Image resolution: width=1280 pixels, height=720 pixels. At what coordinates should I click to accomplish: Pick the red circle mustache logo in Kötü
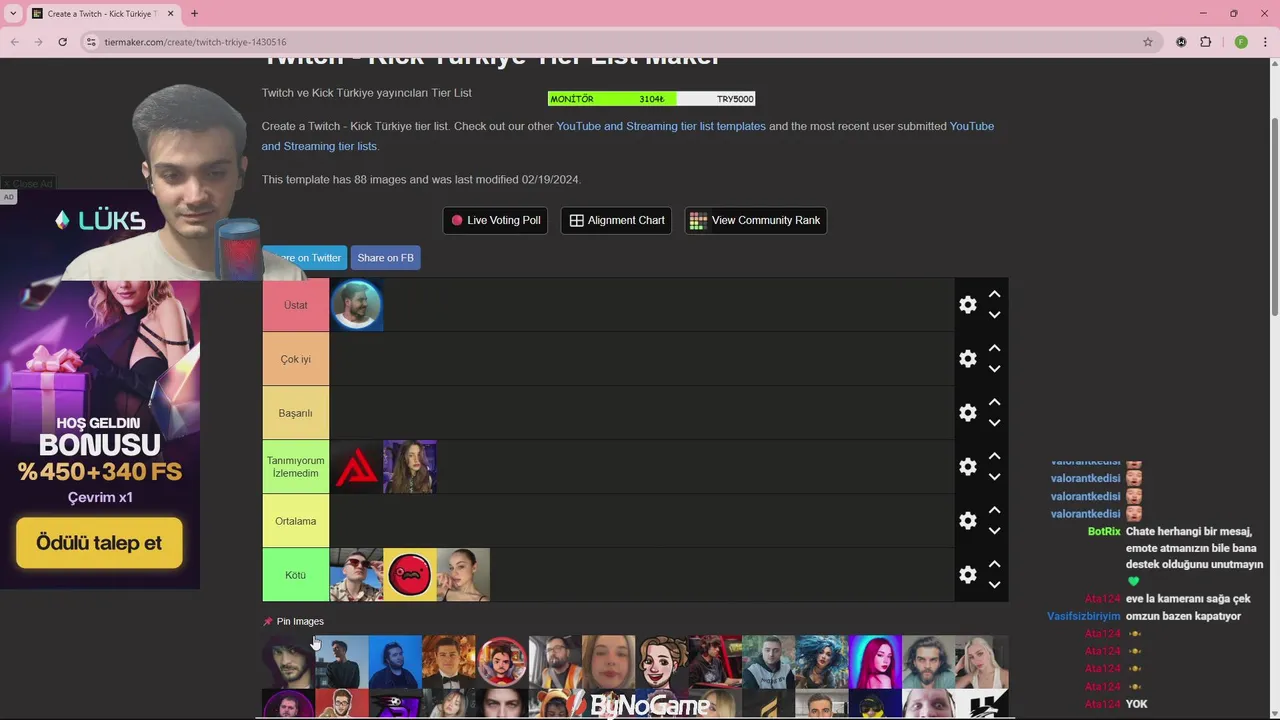point(410,575)
